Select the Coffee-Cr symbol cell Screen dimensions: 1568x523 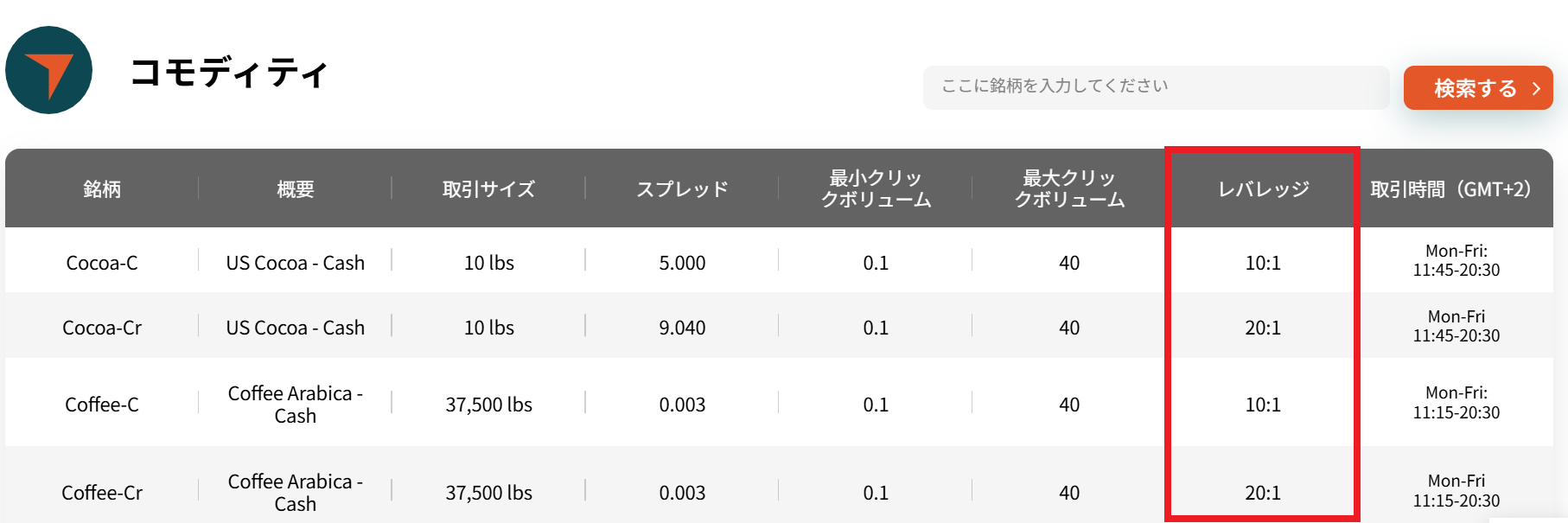coord(102,493)
